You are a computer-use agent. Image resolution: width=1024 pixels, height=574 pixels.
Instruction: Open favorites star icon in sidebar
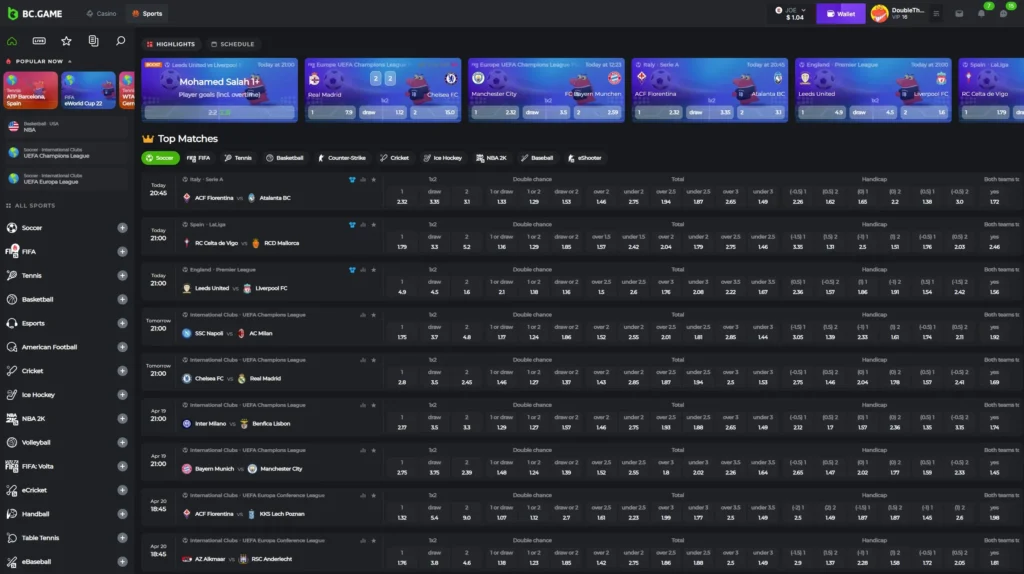66,41
